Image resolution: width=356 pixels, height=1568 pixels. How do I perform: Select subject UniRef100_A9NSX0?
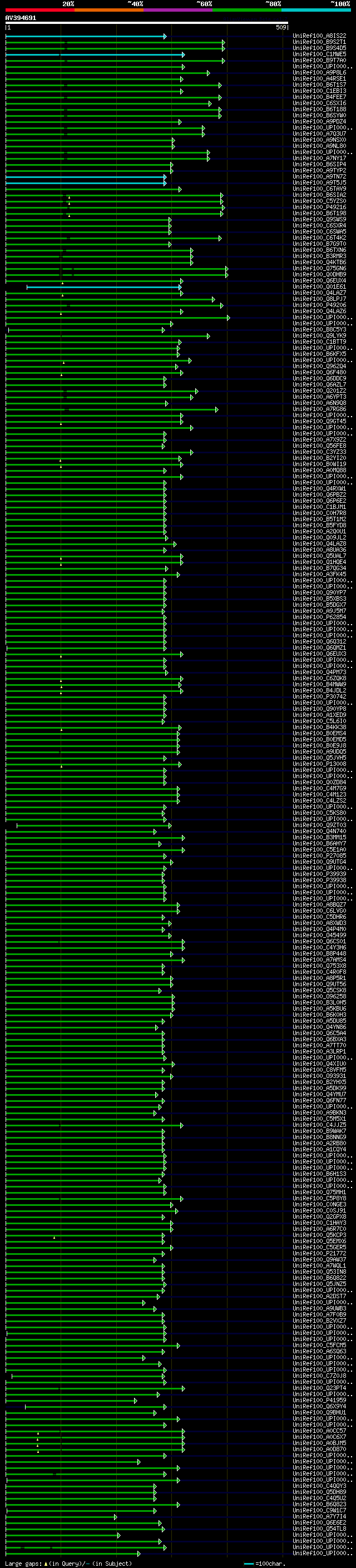click(319, 140)
